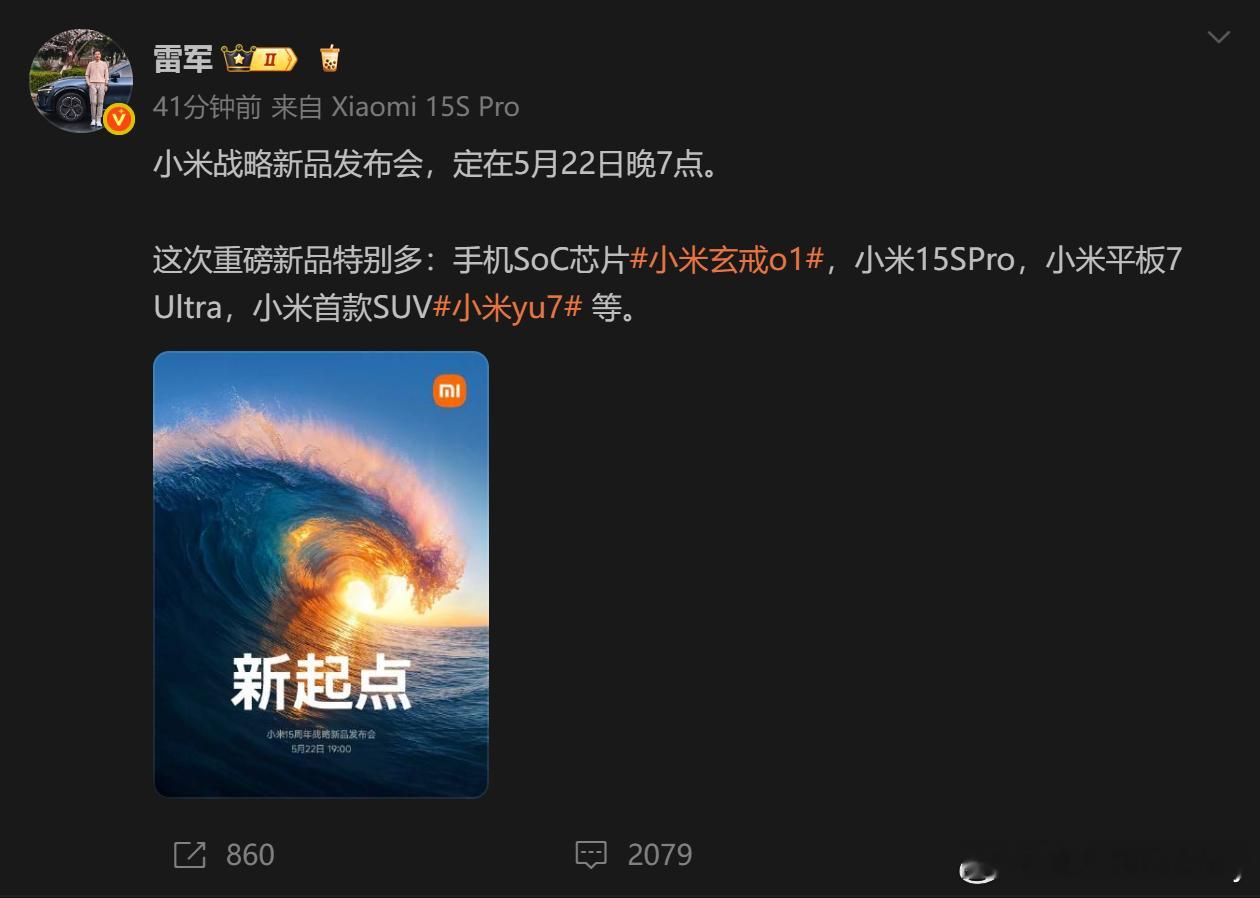Open 雷军's profile avatar photo

click(x=81, y=81)
